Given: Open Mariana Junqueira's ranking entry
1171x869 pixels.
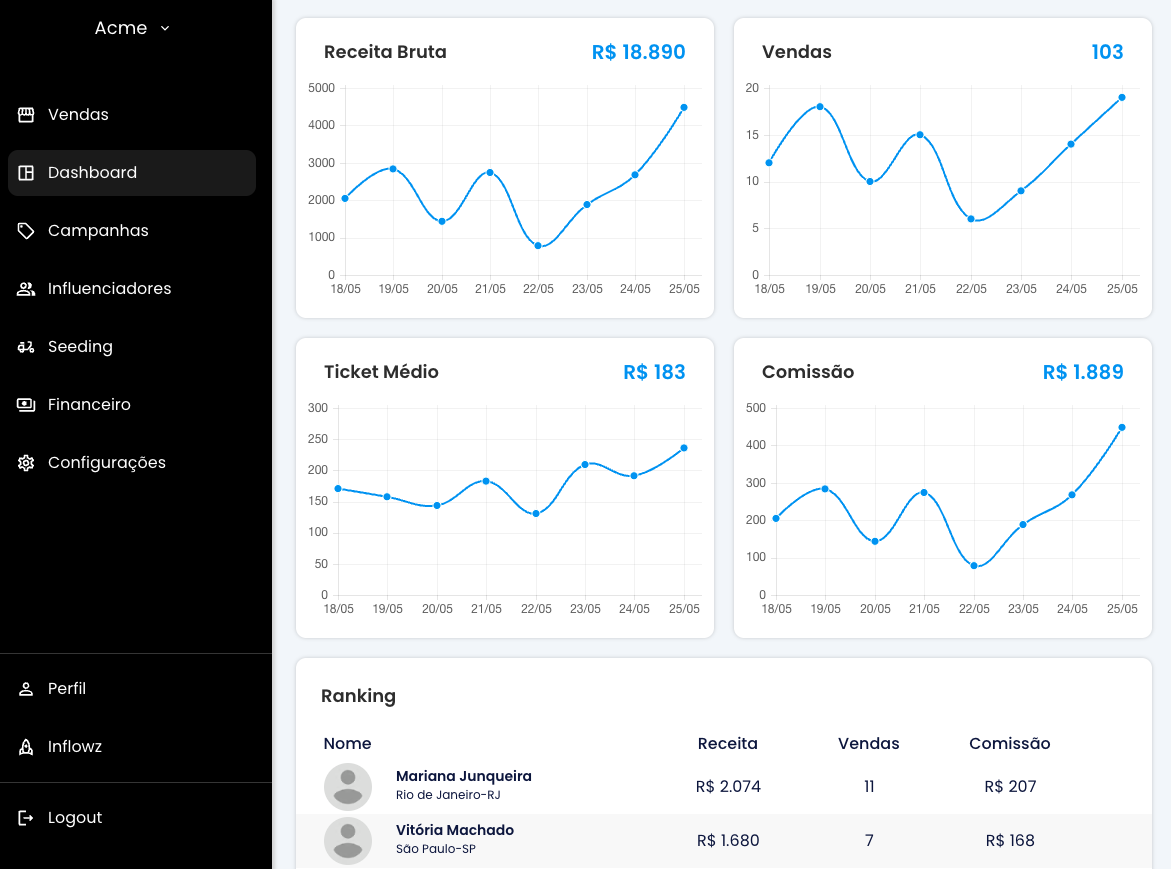Looking at the screenshot, I should pos(464,776).
